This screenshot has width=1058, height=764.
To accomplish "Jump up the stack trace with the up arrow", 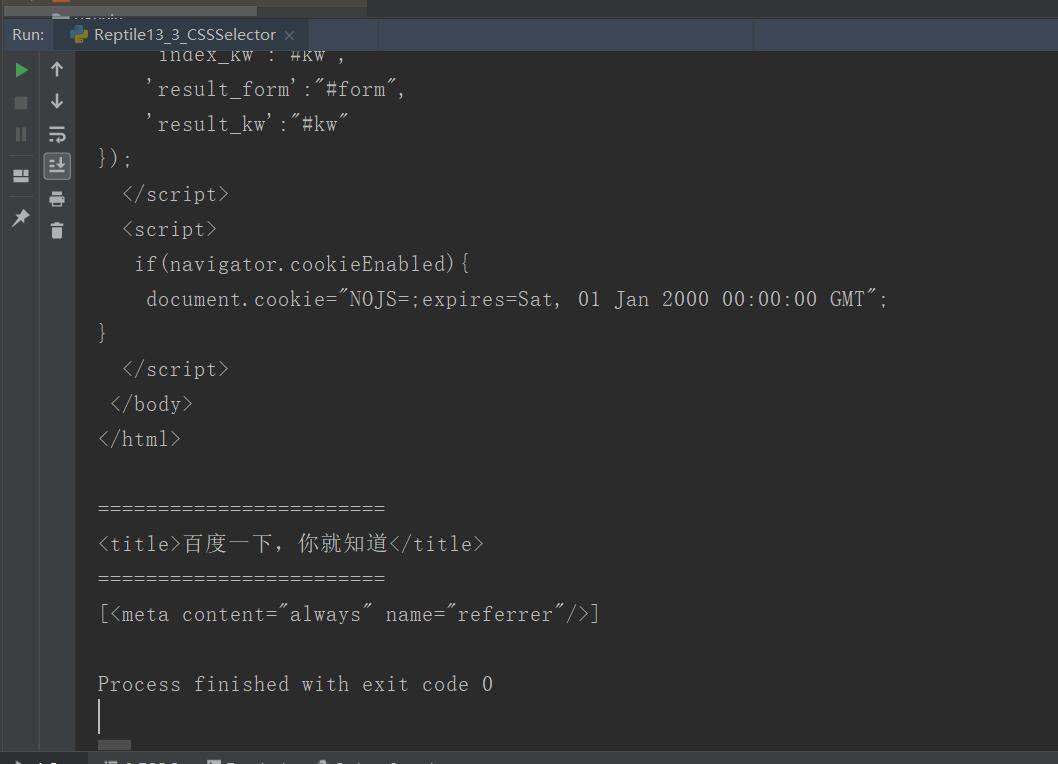I will click(57, 70).
